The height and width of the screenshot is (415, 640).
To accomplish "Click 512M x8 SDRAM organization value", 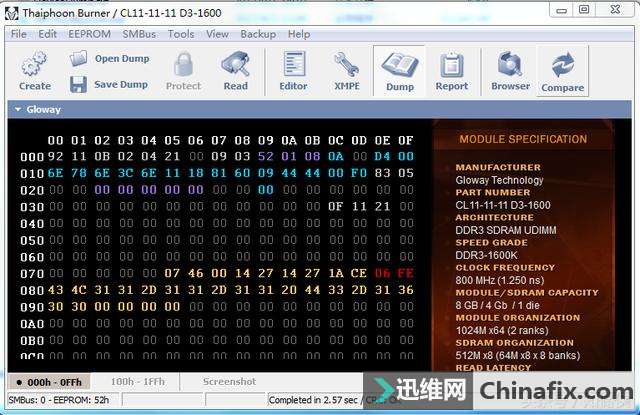I will (x=518, y=355).
